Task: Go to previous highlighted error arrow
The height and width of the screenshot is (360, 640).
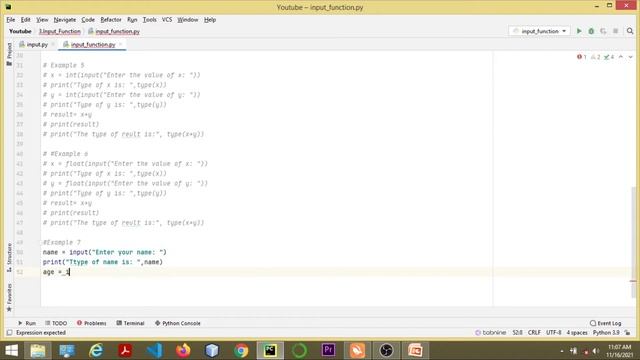Action: [x=621, y=57]
